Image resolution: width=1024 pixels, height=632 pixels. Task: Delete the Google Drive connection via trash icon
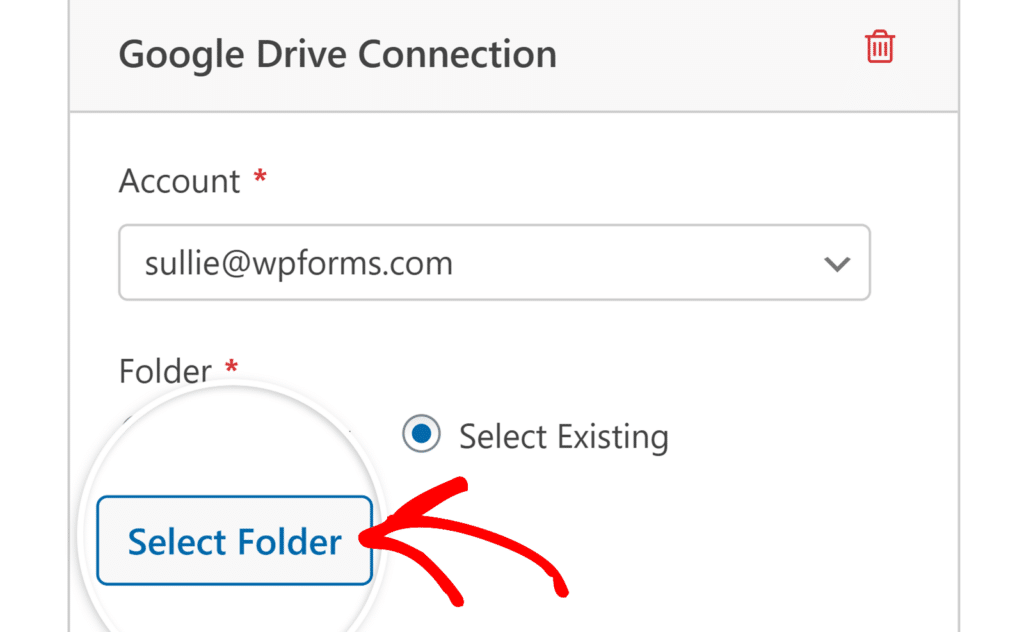tap(879, 47)
